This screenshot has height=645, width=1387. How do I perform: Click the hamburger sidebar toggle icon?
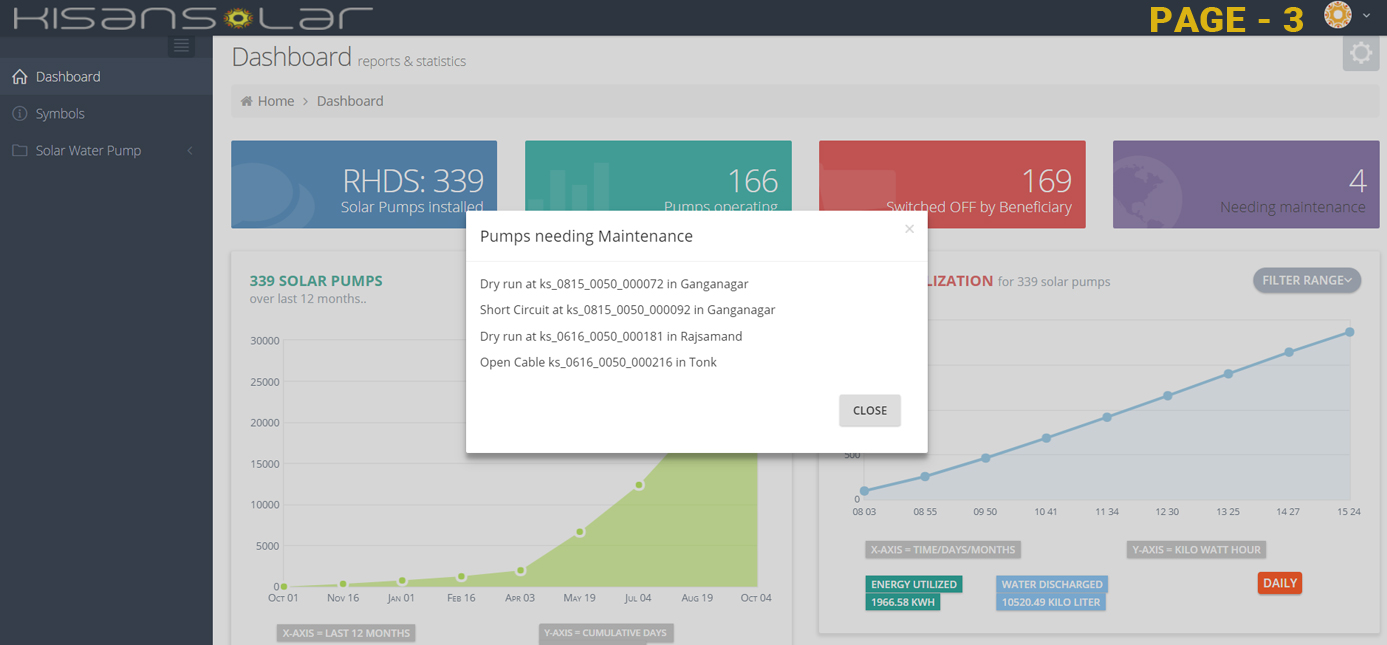click(x=181, y=46)
